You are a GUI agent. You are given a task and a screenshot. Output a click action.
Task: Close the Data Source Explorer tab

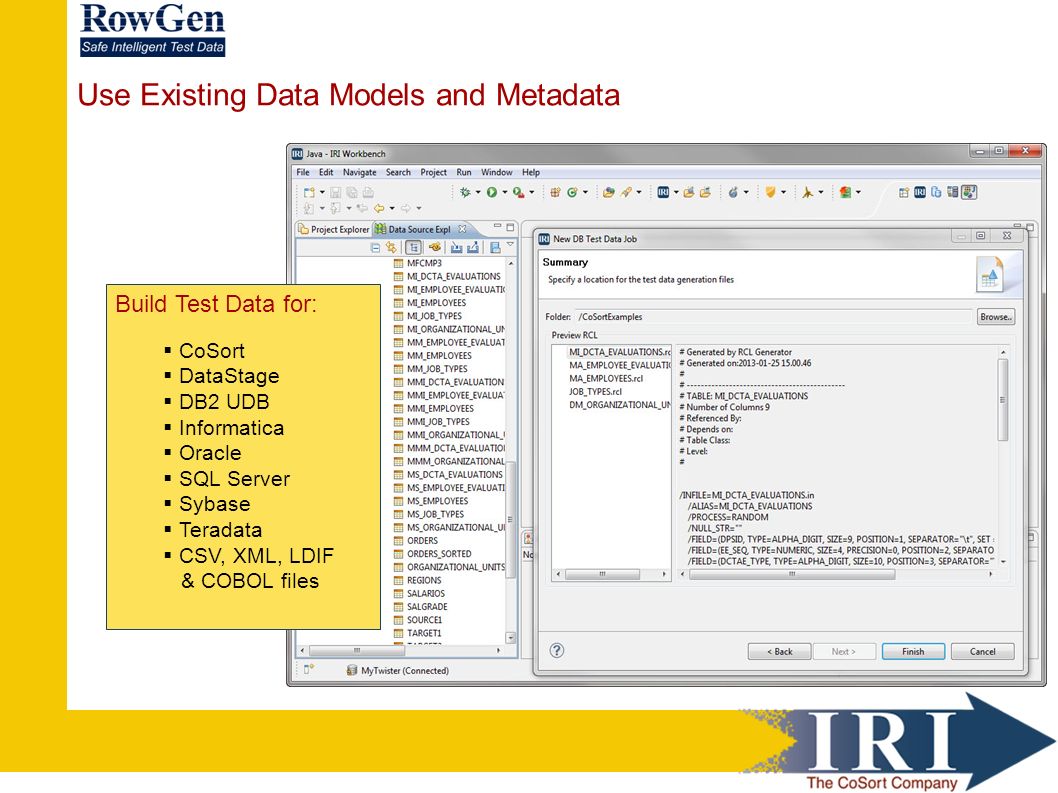coord(462,229)
